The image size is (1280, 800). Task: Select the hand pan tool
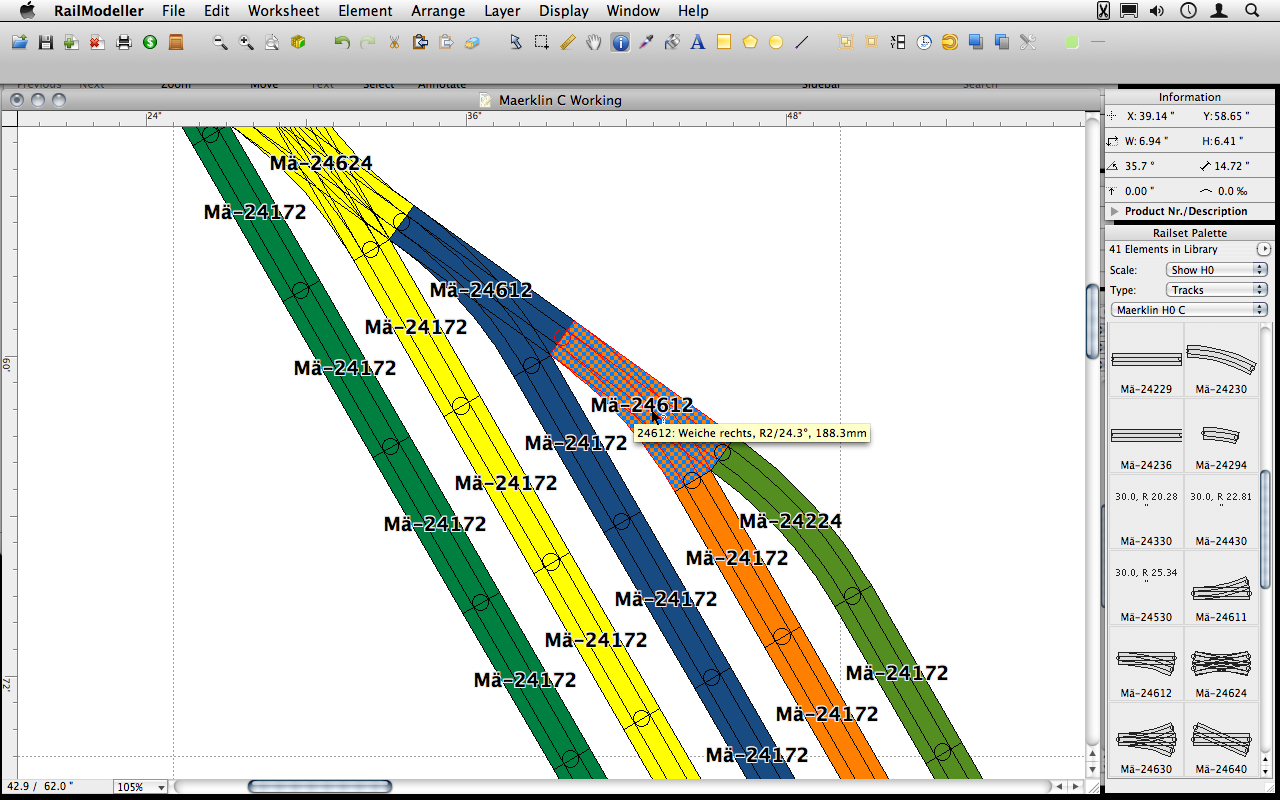(x=594, y=42)
